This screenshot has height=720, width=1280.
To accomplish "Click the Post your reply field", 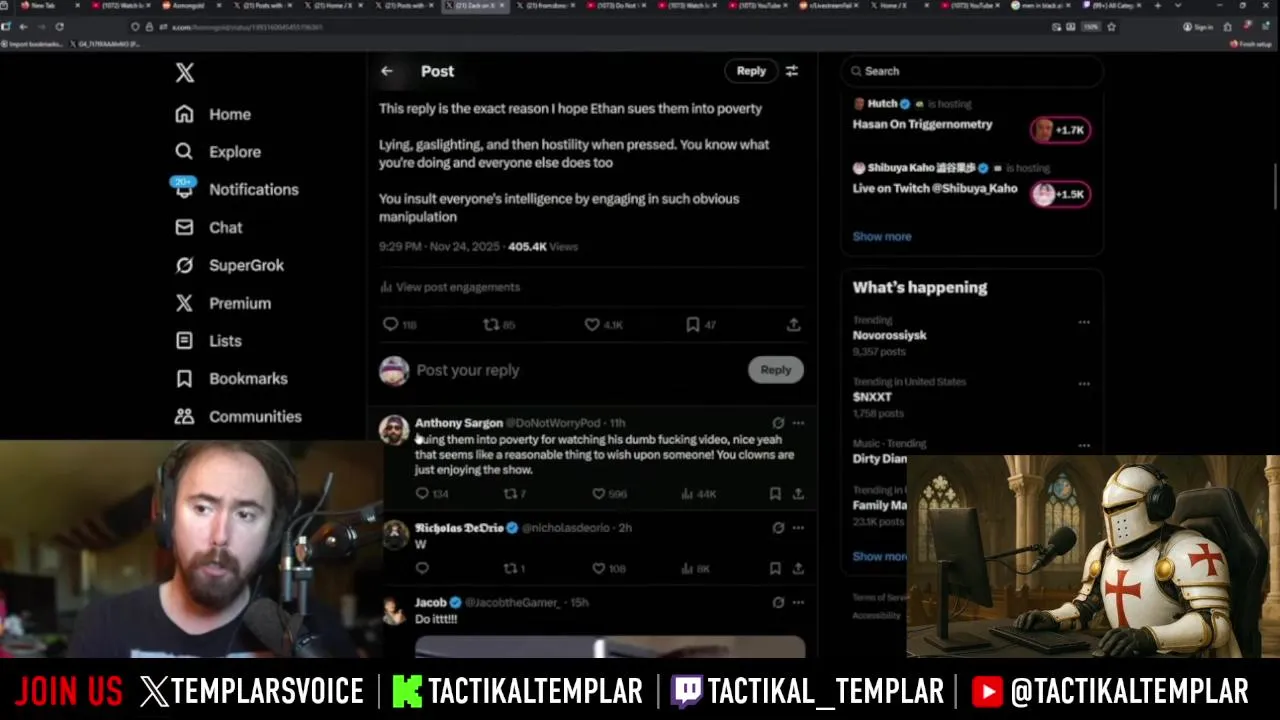I will [x=575, y=370].
